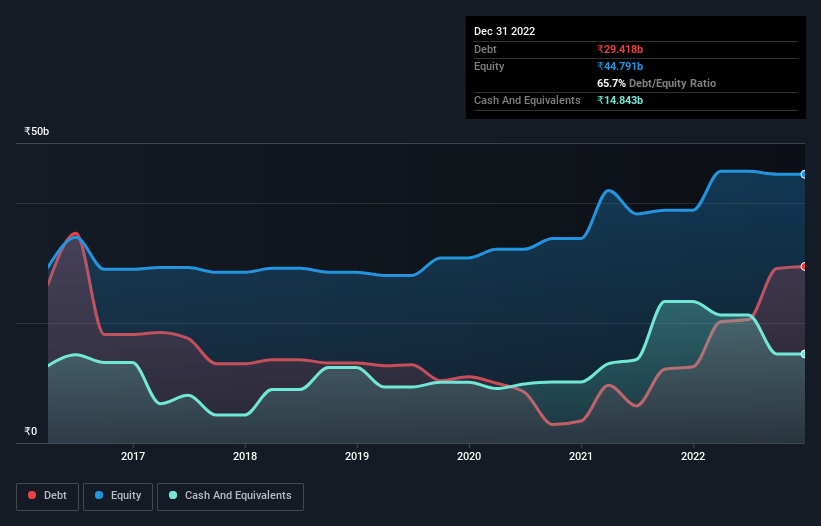Select the Equity endpoint marker on chart

pyautogui.click(x=804, y=174)
